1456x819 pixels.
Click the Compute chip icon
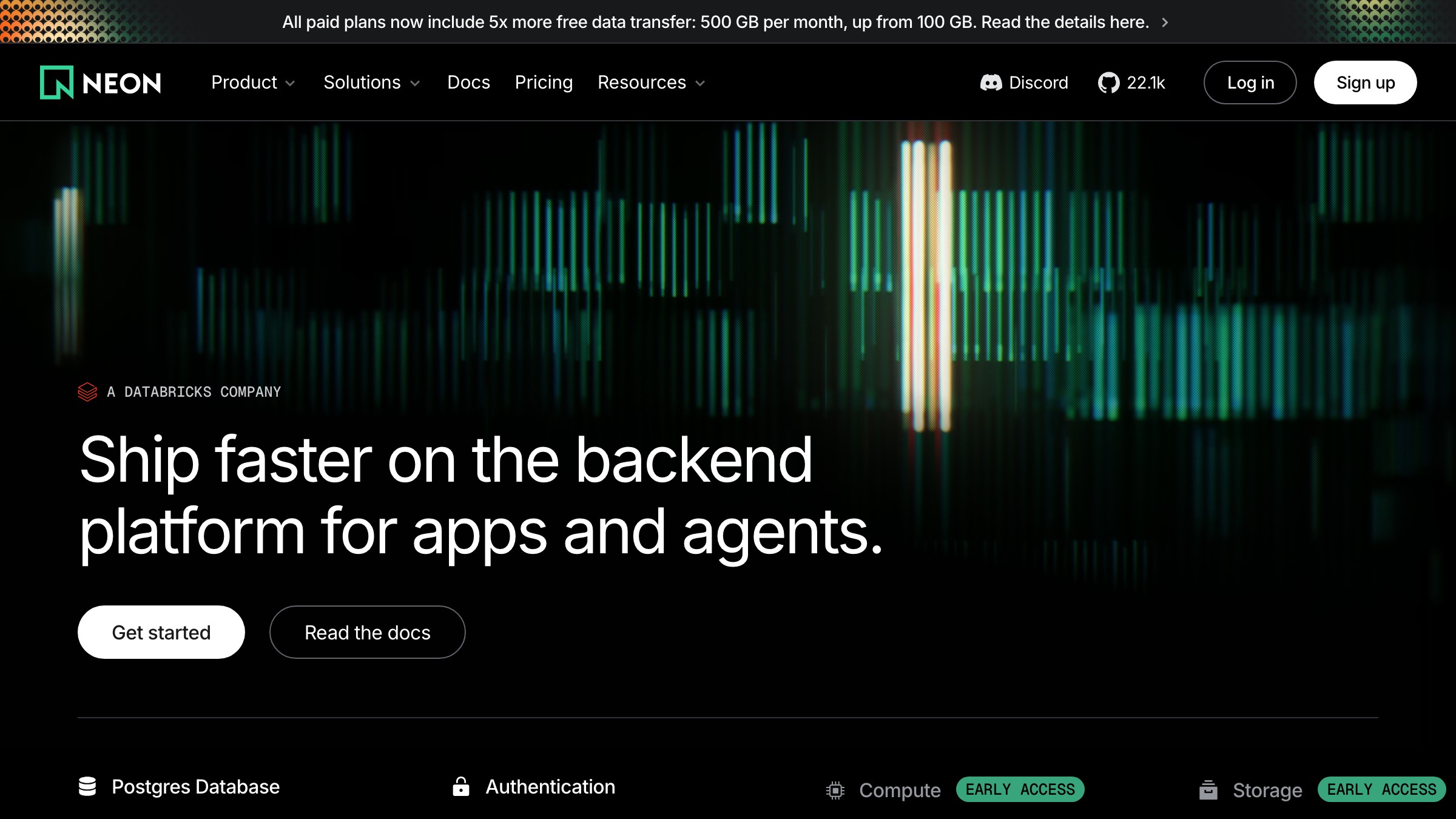point(835,790)
